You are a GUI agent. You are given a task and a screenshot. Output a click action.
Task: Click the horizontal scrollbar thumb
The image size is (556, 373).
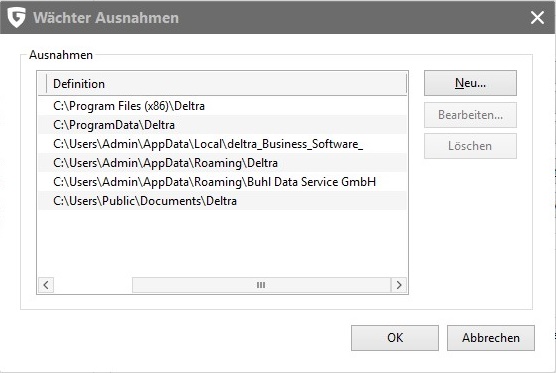tap(261, 285)
